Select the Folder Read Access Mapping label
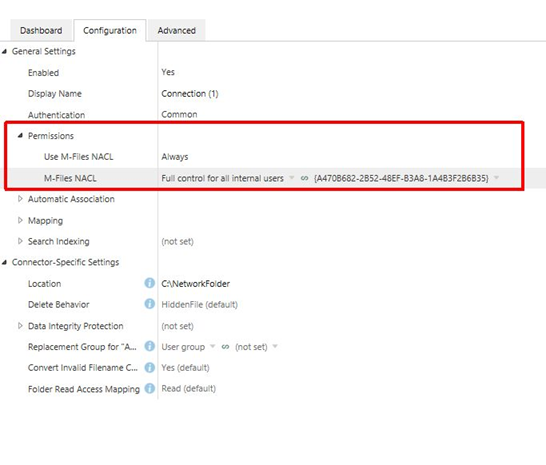Viewport: 546px width, 465px height. click(x=84, y=389)
